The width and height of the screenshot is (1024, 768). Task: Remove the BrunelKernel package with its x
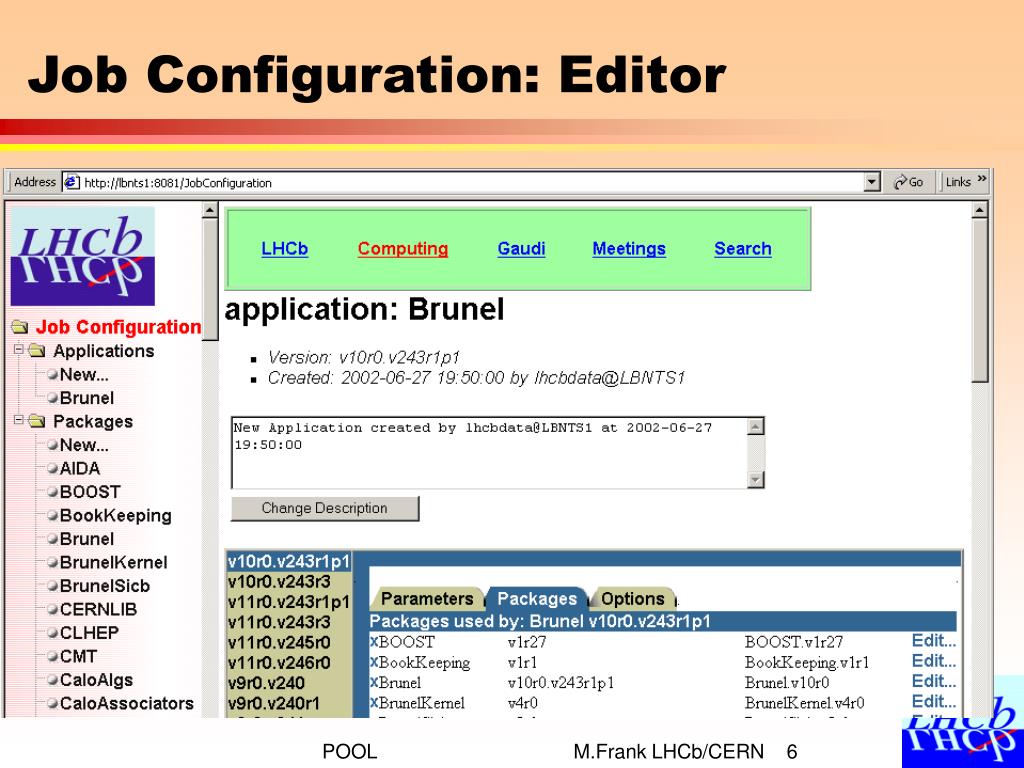click(x=374, y=703)
